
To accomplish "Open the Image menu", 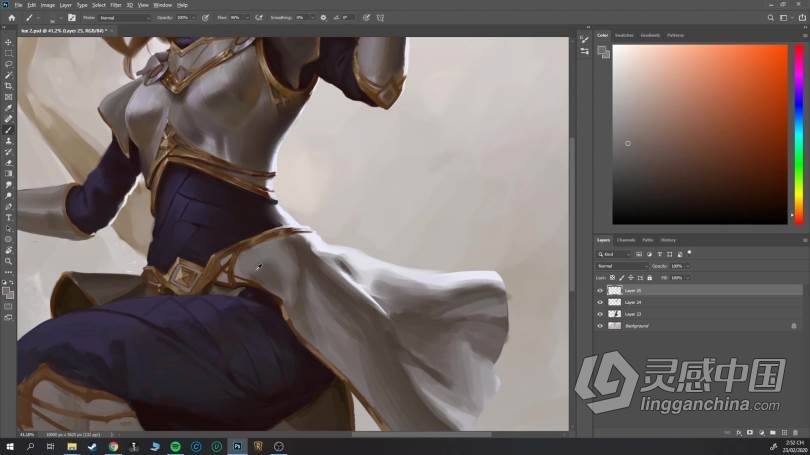I will click(x=48, y=5).
